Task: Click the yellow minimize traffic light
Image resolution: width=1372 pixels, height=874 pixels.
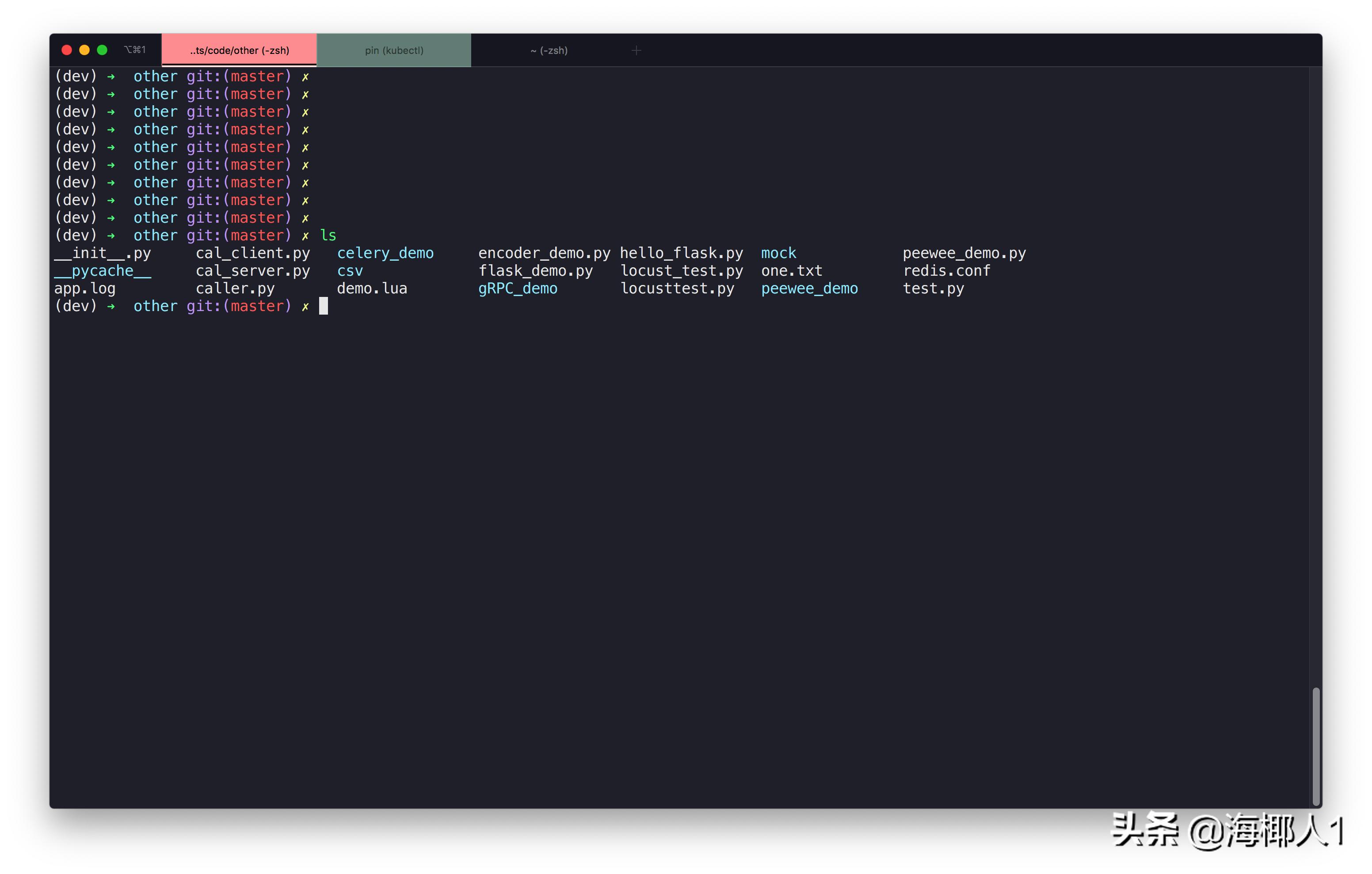Action: [x=84, y=49]
